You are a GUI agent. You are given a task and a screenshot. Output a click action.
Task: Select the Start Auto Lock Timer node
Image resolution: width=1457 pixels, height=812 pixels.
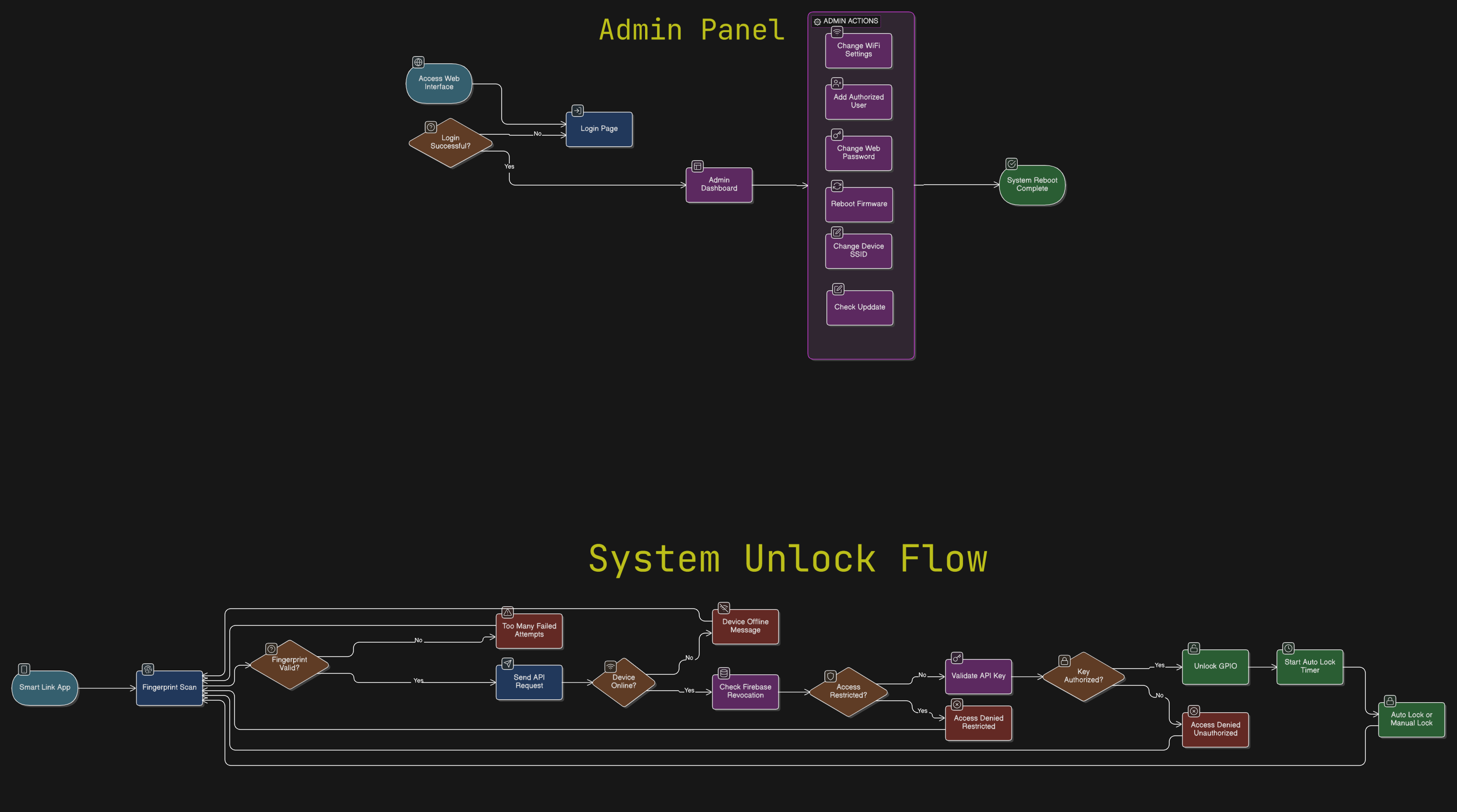(x=1310, y=667)
